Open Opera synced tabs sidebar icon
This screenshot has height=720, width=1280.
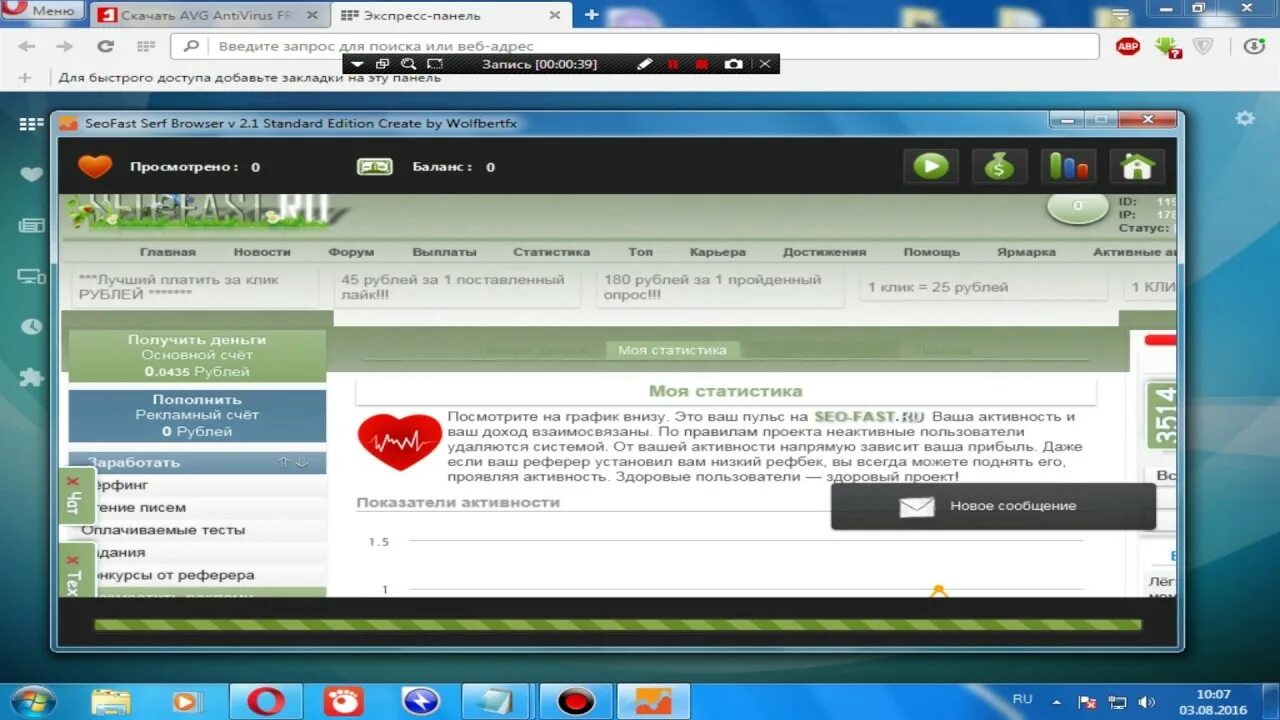pyautogui.click(x=32, y=277)
